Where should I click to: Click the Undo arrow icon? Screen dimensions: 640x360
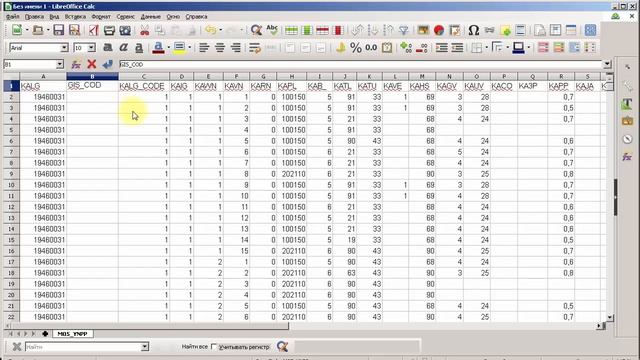[210, 30]
